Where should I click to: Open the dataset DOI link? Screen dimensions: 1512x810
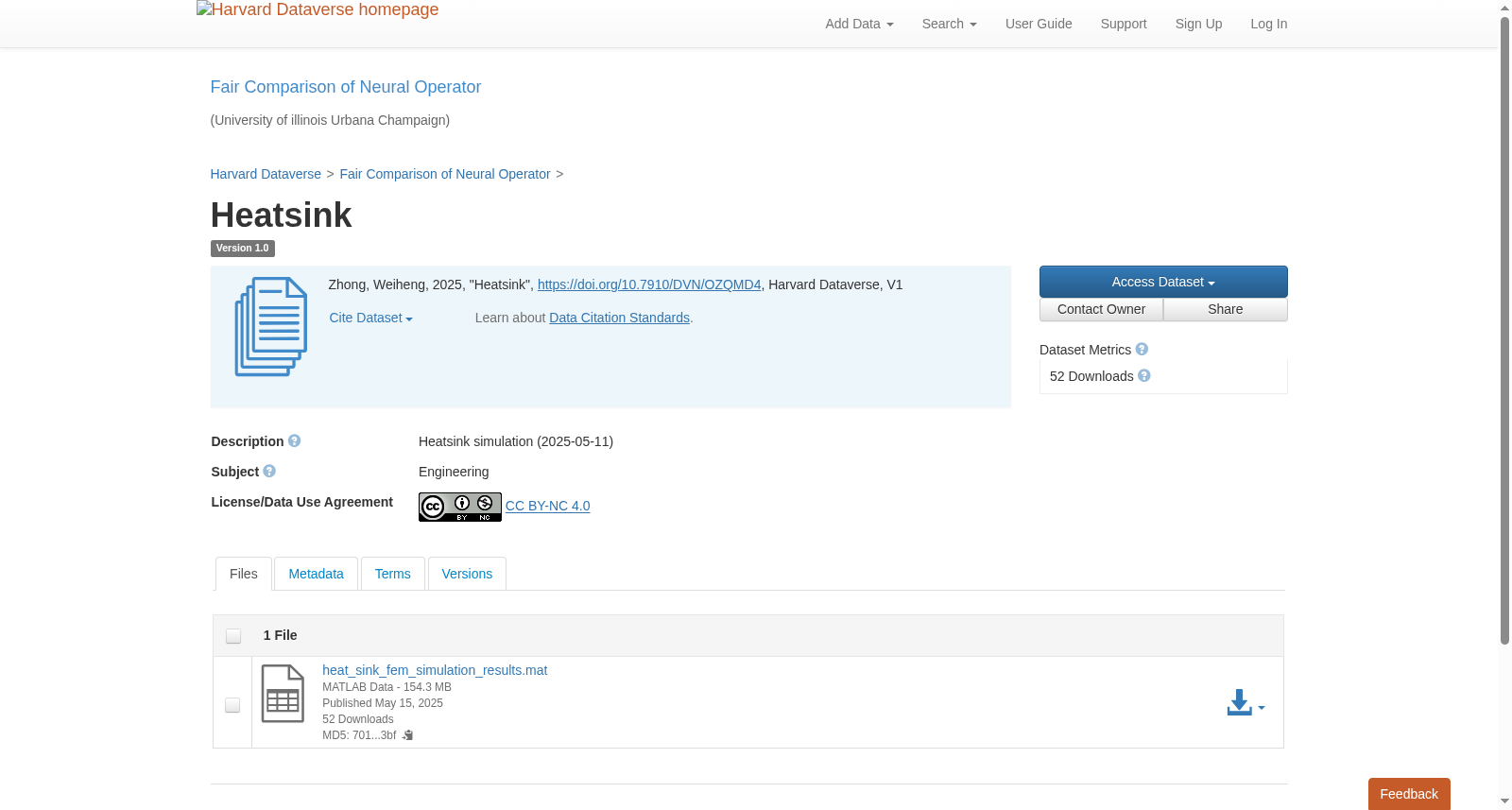(x=649, y=284)
